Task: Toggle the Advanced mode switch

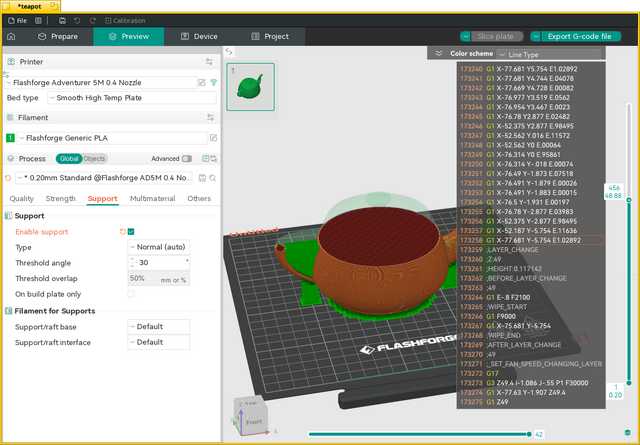Action: point(187,158)
